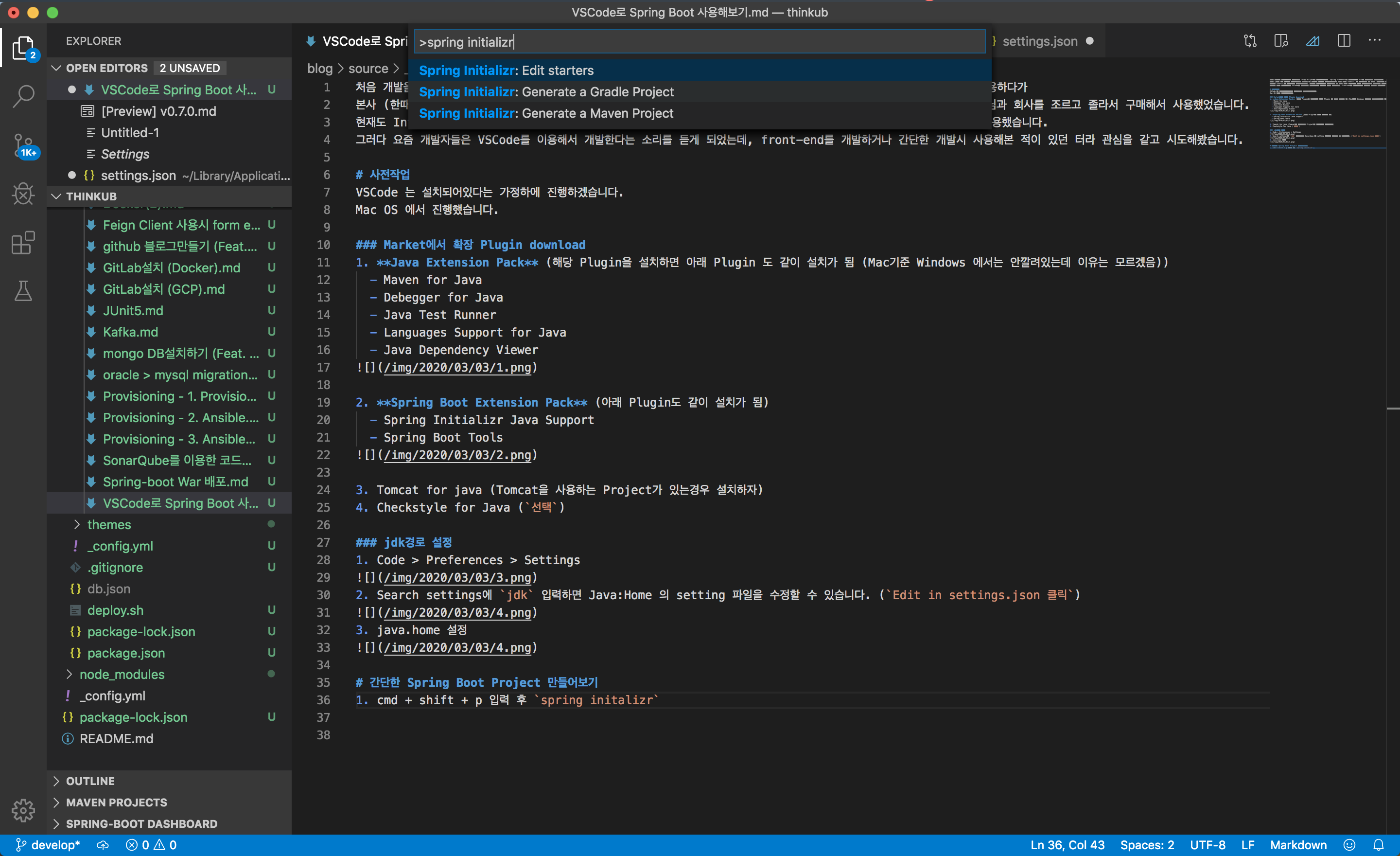Open the Manage gear icon

pos(23,810)
